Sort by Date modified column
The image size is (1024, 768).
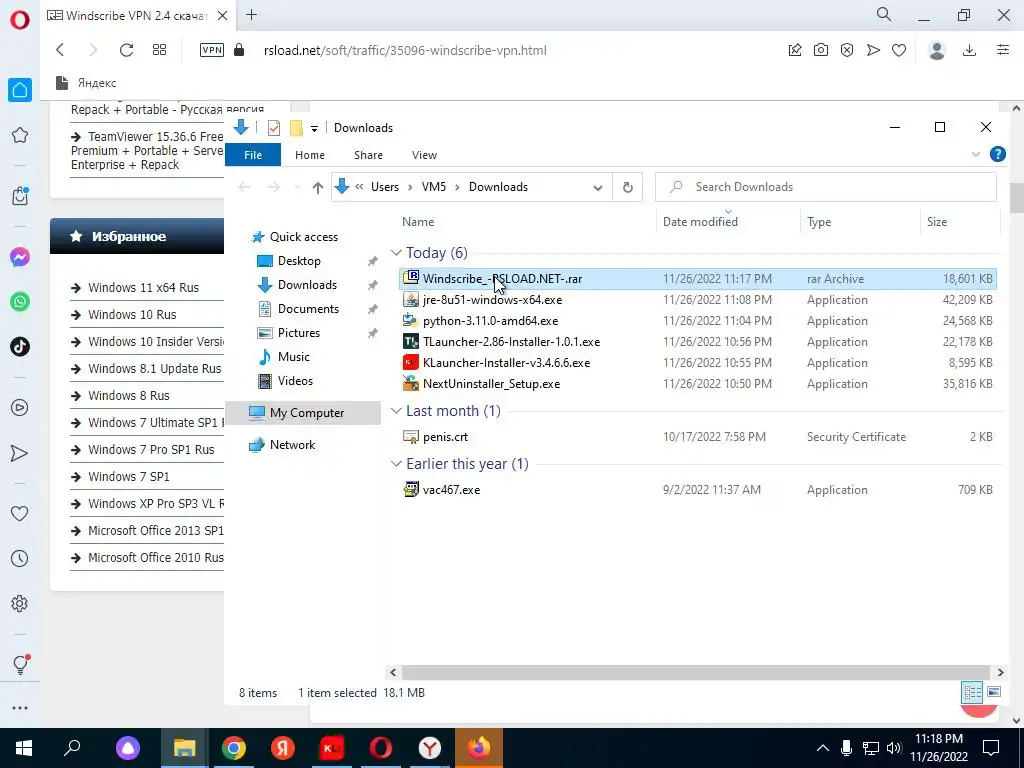pyautogui.click(x=700, y=222)
